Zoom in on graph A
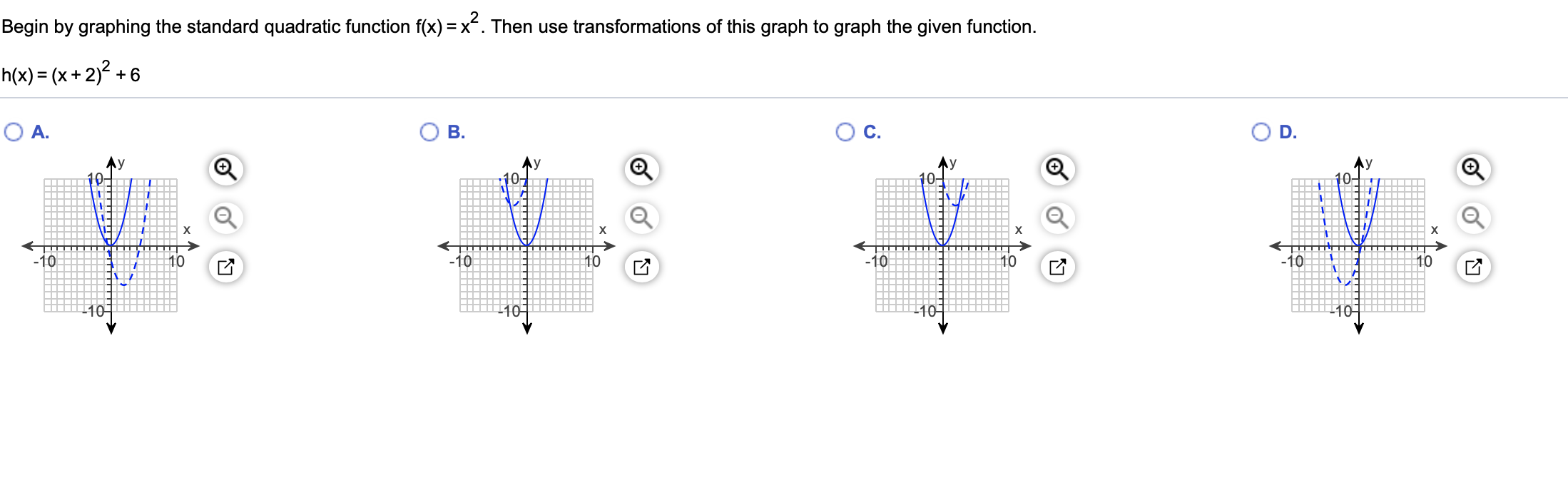Screen dimensions: 1568x495 point(225,170)
